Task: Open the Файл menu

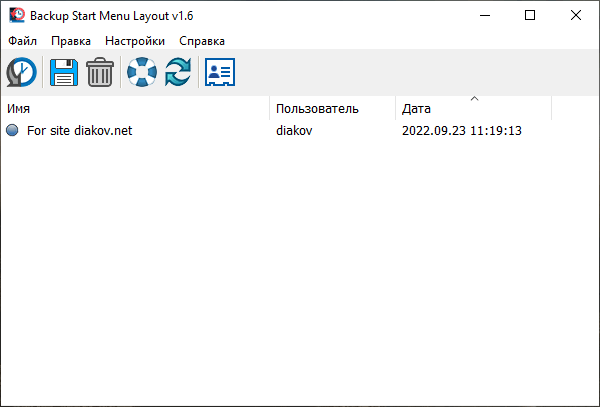Action: (x=22, y=41)
